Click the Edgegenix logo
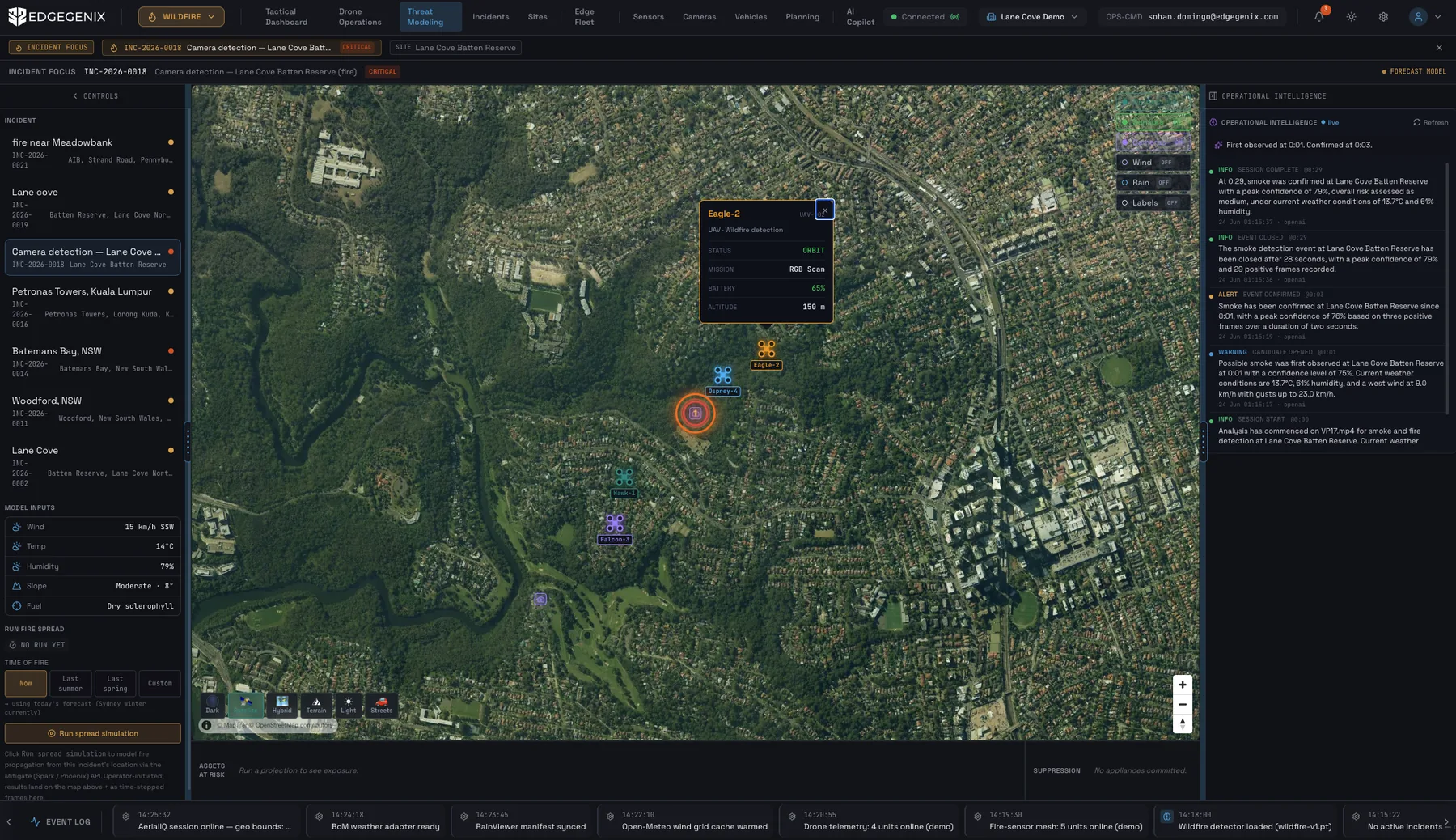Image resolution: width=1456 pixels, height=840 pixels. 57,16
